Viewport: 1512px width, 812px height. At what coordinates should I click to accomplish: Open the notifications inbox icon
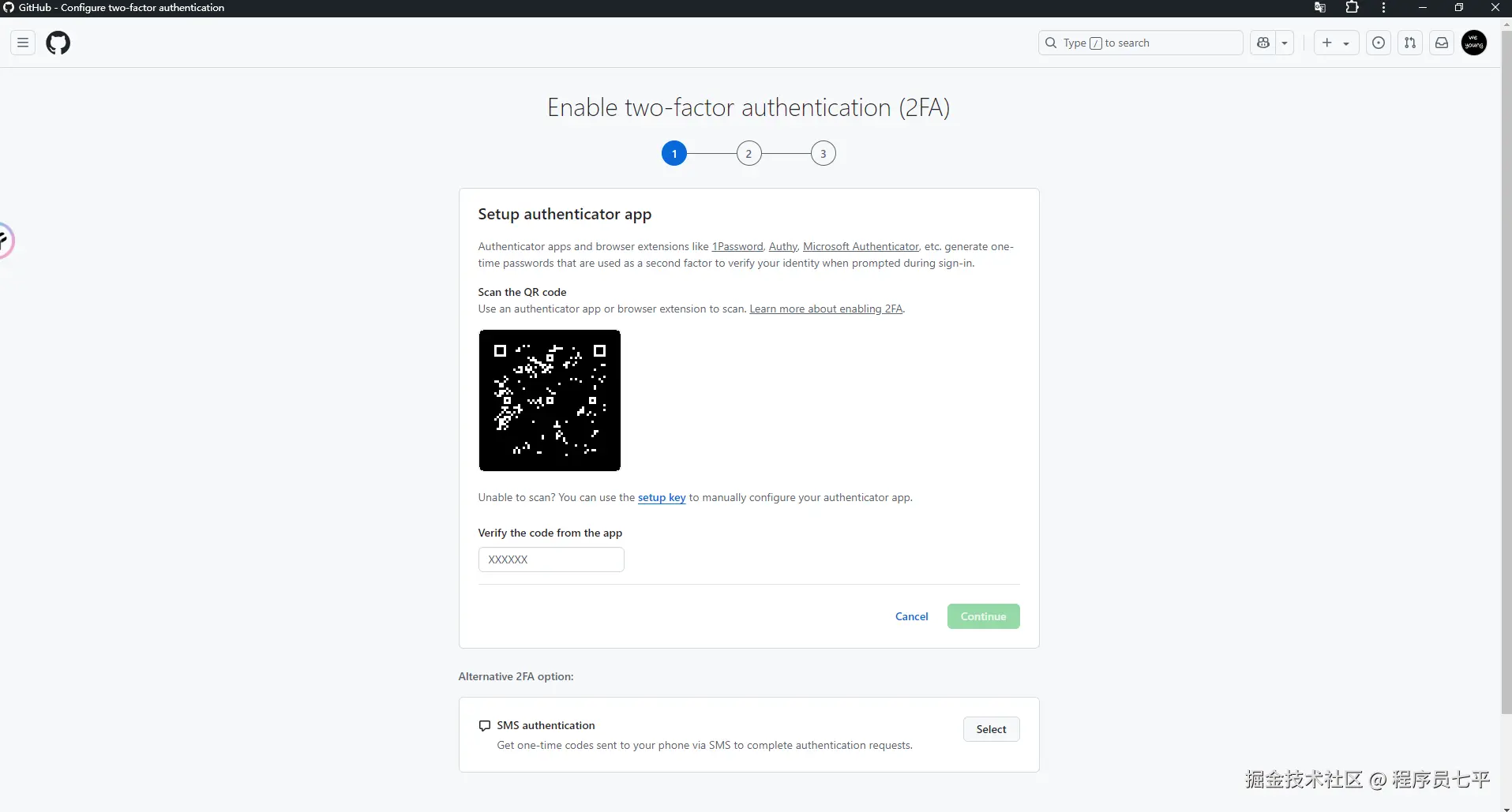(x=1442, y=43)
